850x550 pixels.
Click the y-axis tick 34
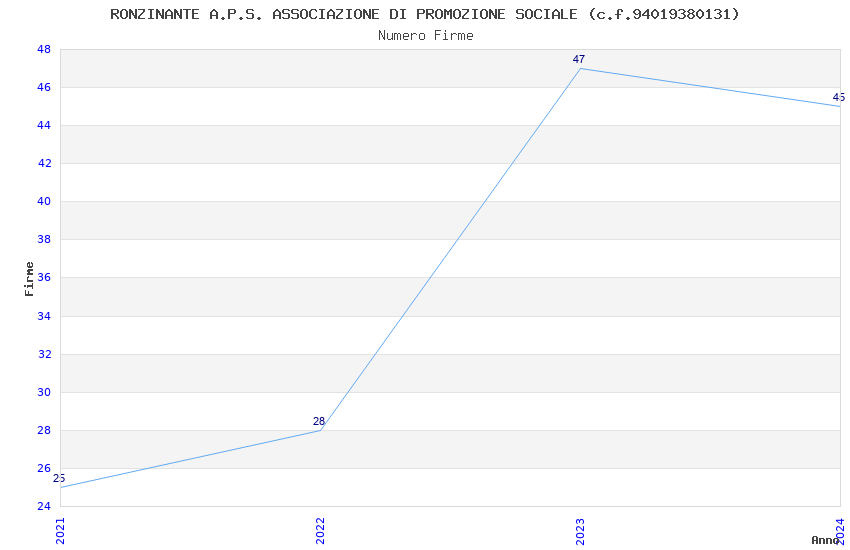click(x=44, y=316)
